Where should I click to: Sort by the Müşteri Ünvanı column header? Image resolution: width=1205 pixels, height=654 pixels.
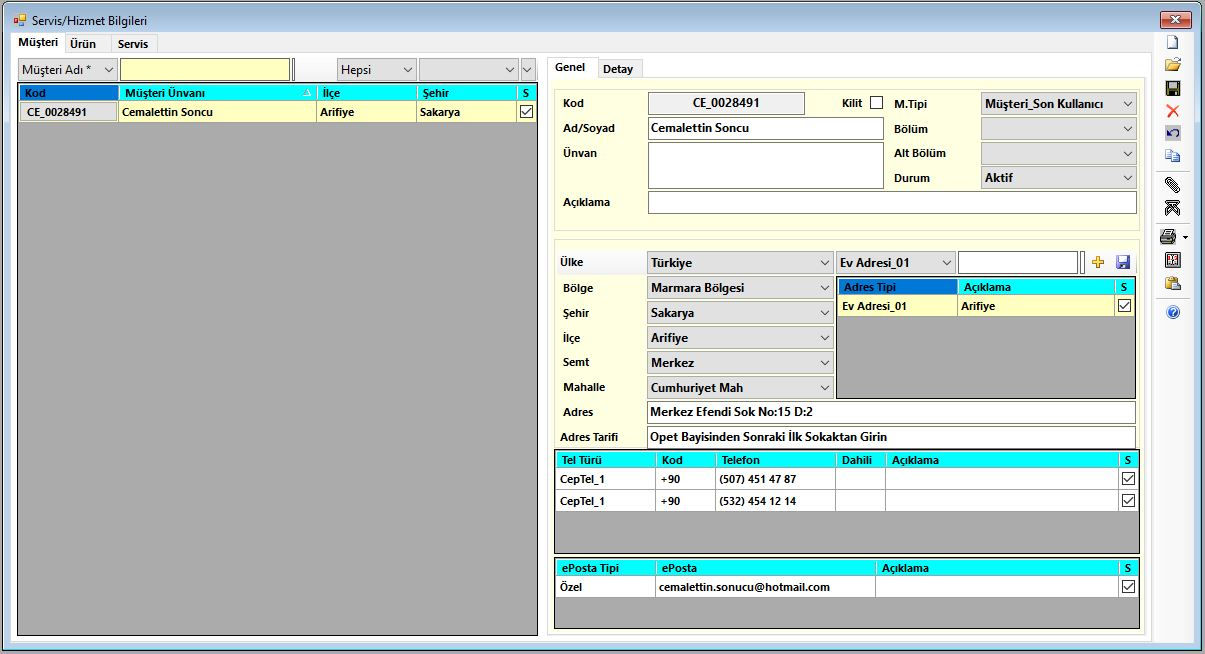[217, 93]
